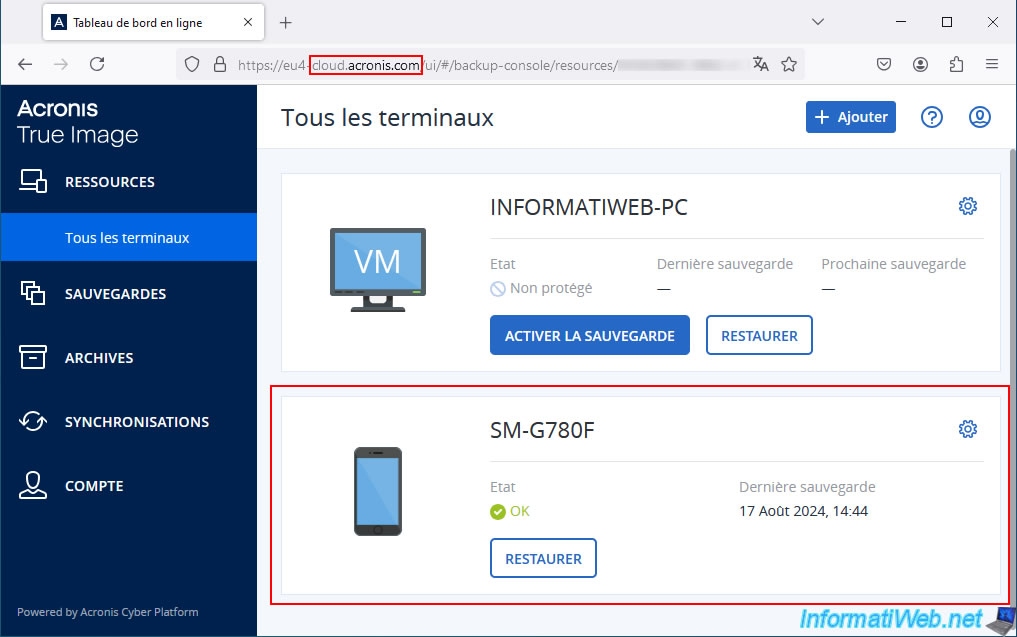Screen dimensions: 1017x637
Task: Click the Sauvegardes copy icon
Action: (x=33, y=293)
